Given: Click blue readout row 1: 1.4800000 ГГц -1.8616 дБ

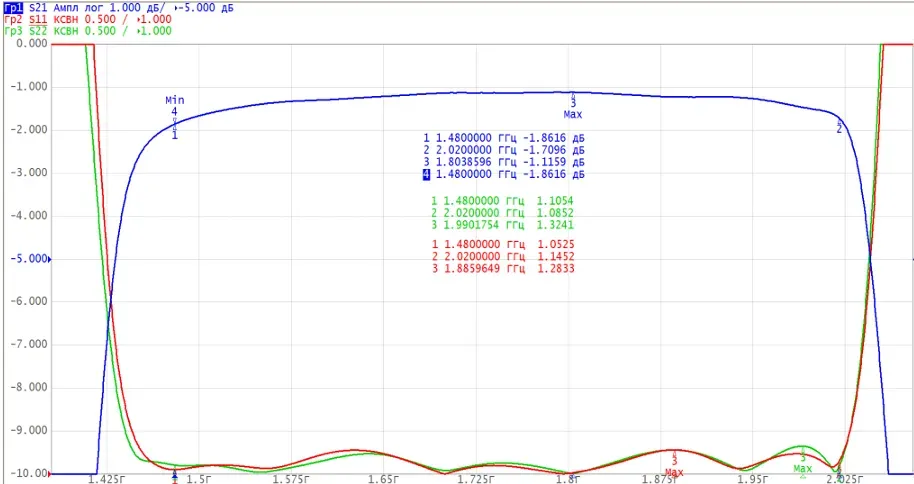Looking at the screenshot, I should [x=504, y=138].
